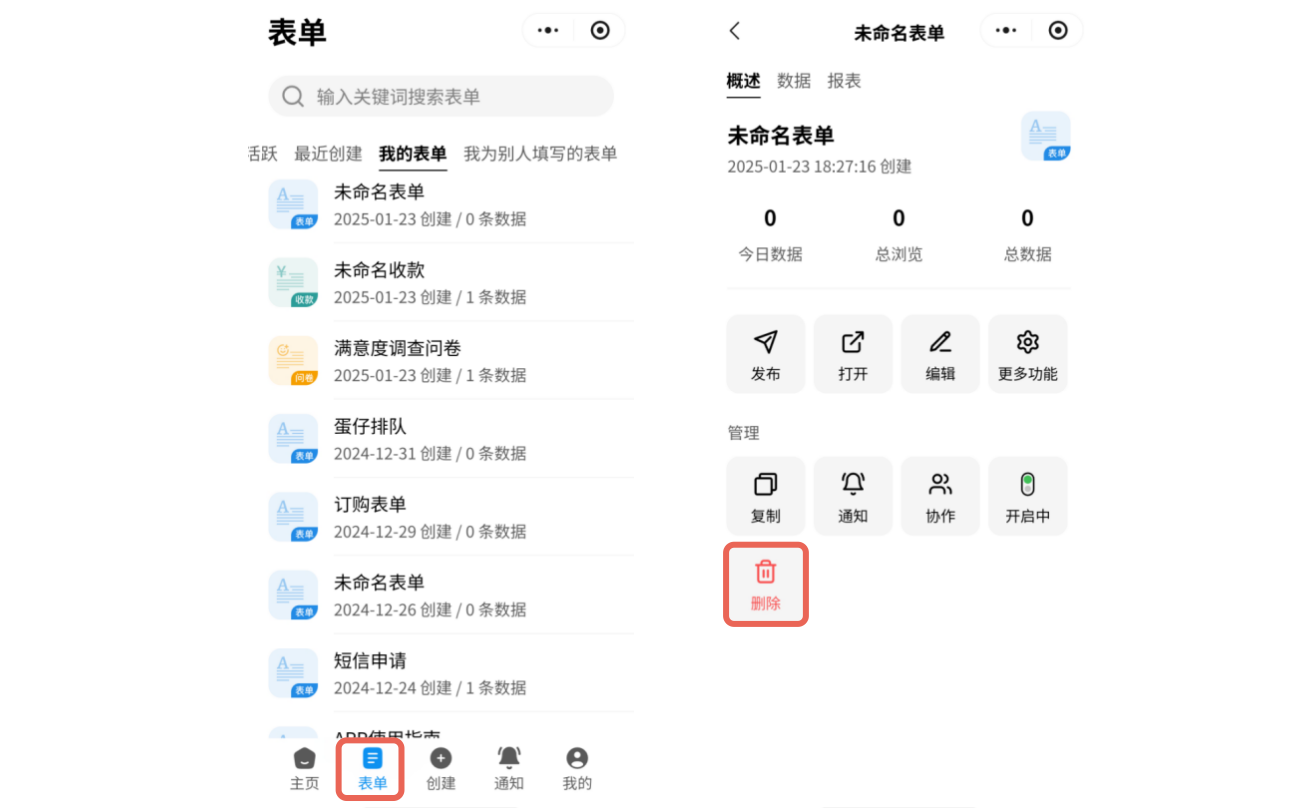The image size is (1300, 808).
Task: Select the 表单 bottom navigation tab
Action: [372, 768]
